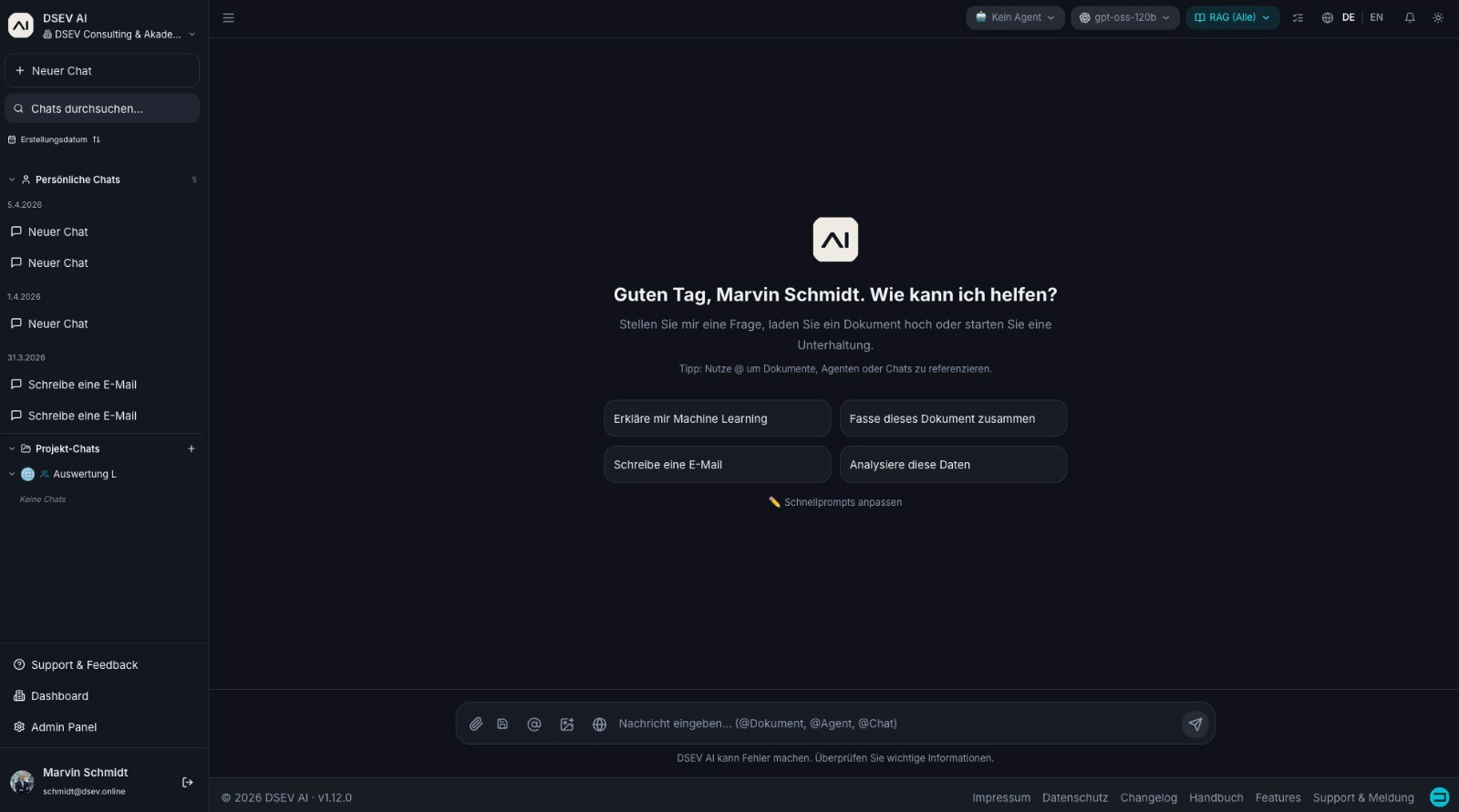Choose the Analysiere diese Daten prompt

pyautogui.click(x=953, y=465)
